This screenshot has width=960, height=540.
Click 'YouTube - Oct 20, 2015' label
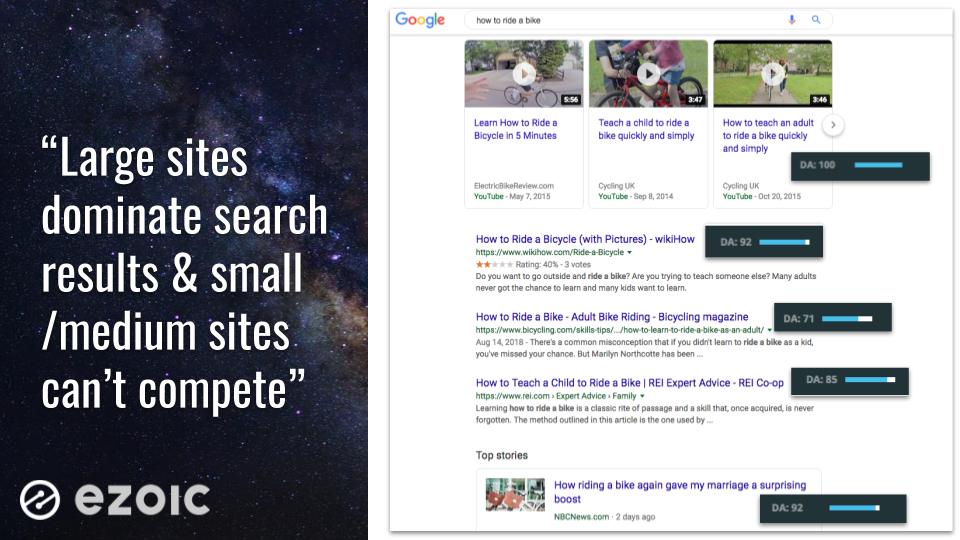pyautogui.click(x=762, y=197)
